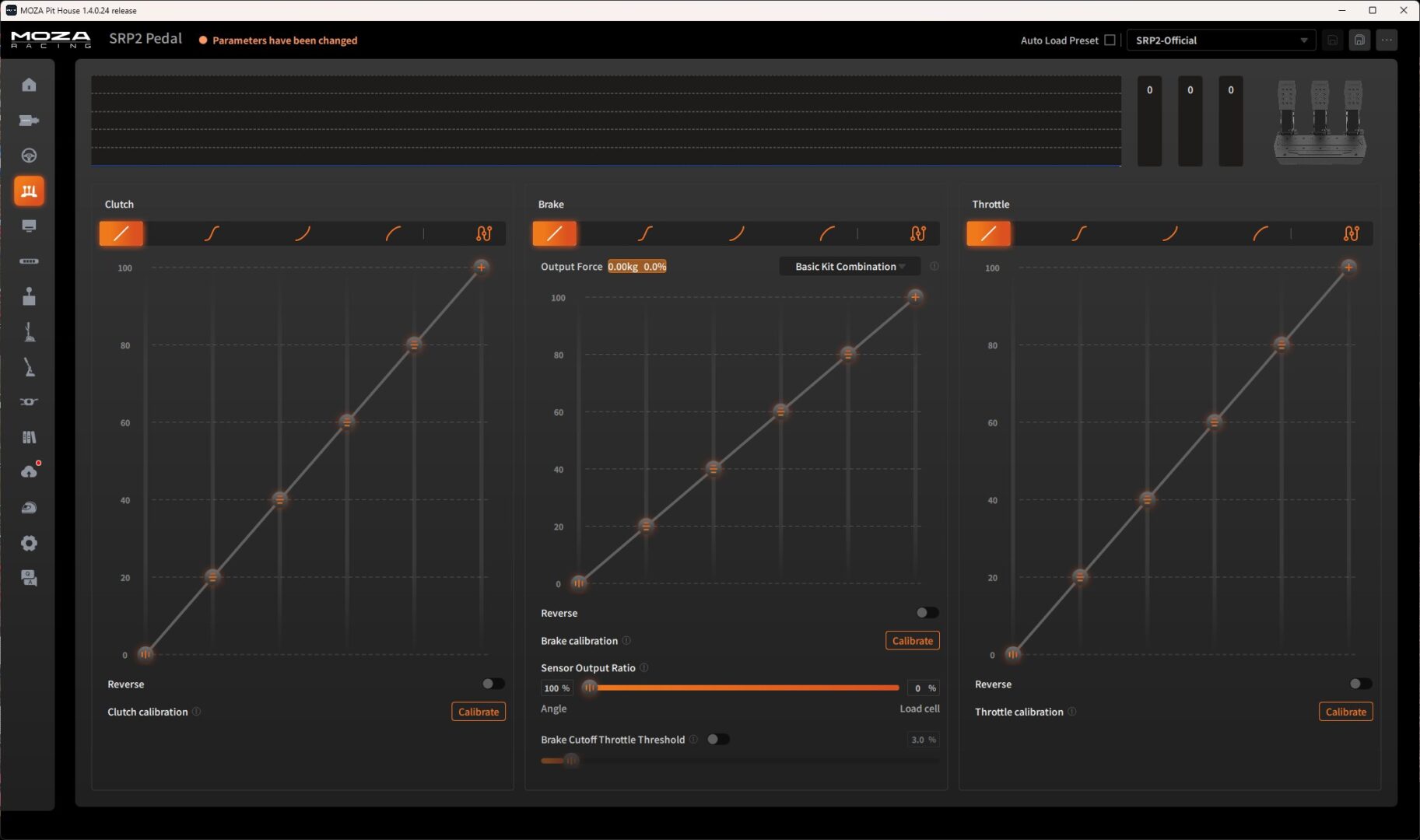Click the save preset icon
1420x840 pixels.
(x=1359, y=40)
